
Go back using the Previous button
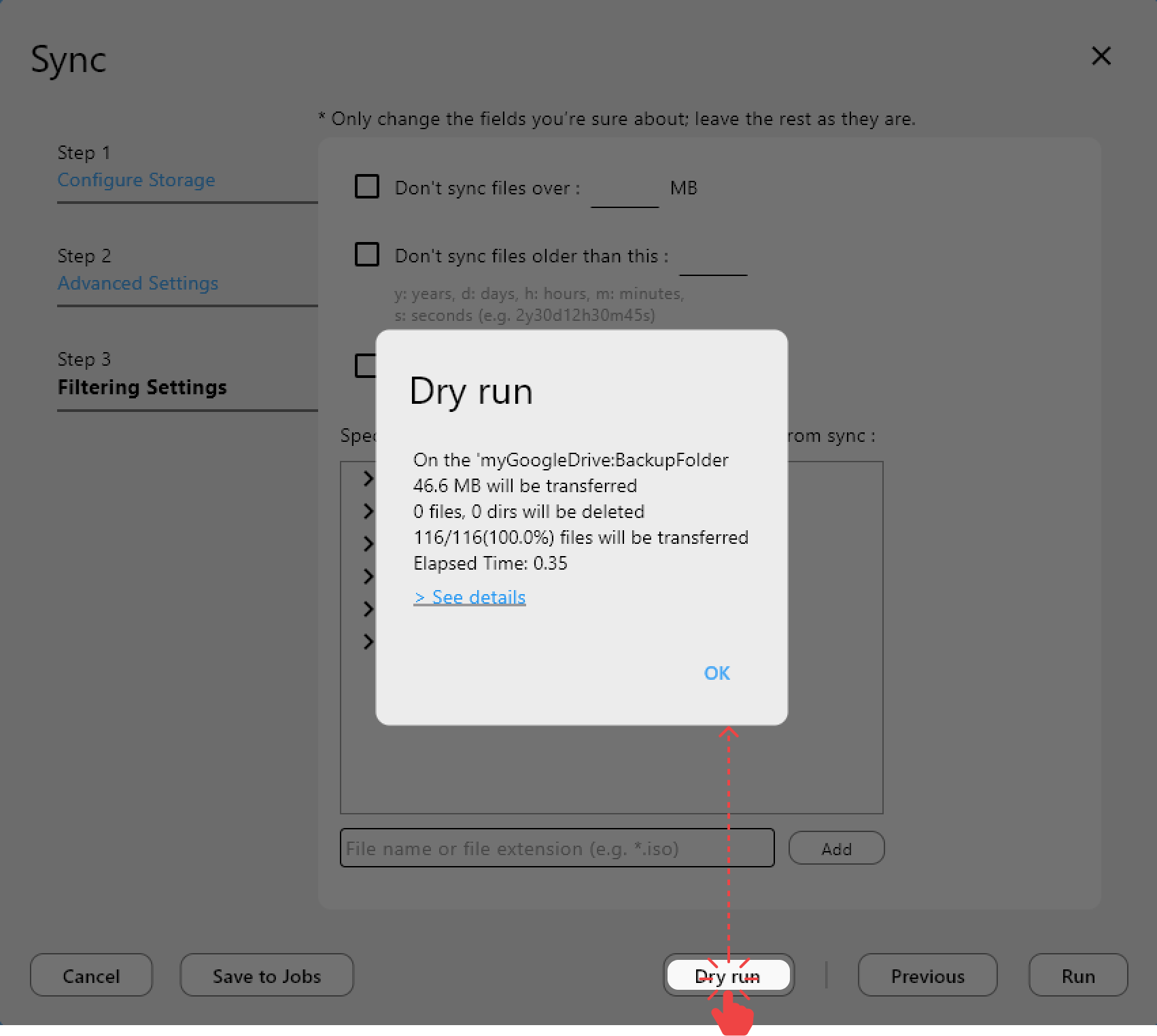[x=927, y=975]
